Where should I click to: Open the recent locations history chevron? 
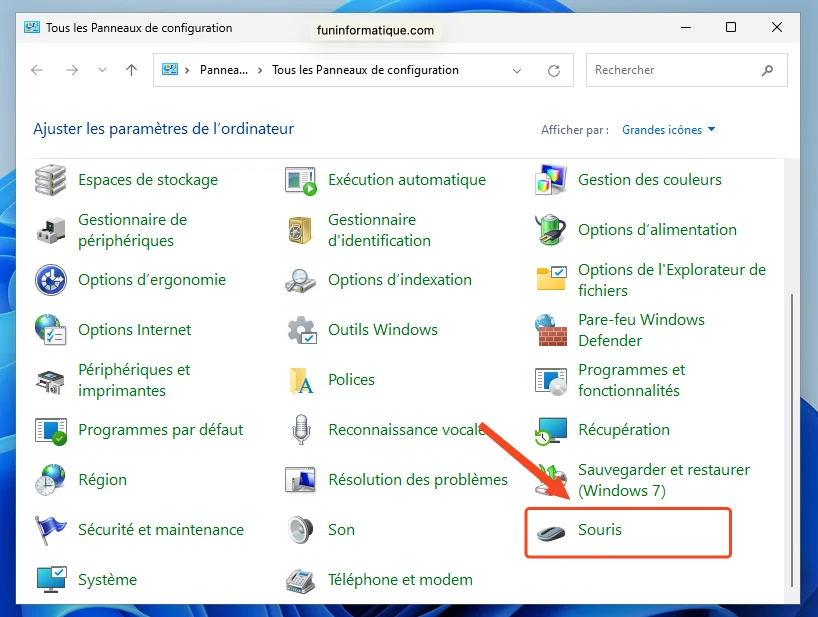click(102, 70)
